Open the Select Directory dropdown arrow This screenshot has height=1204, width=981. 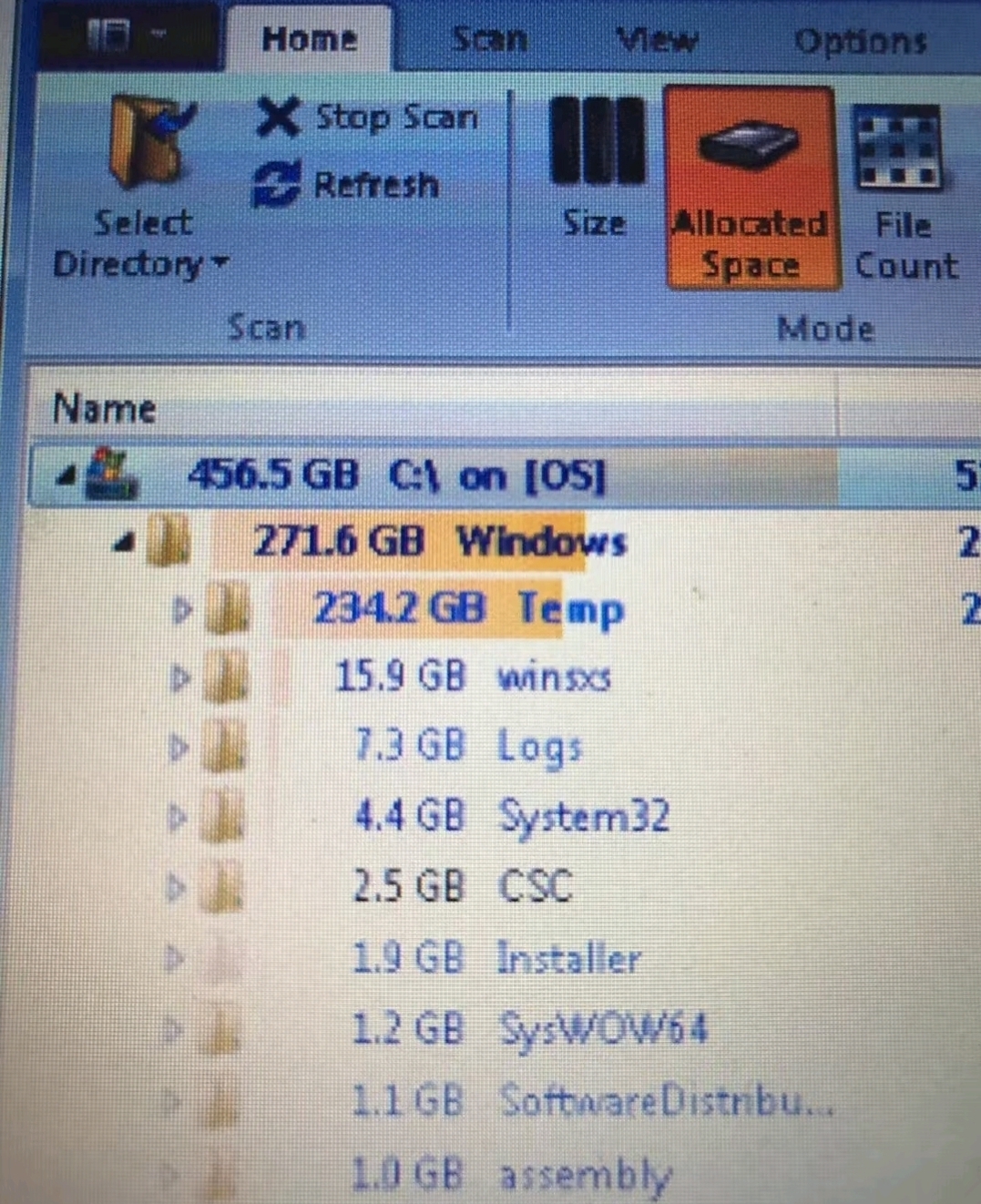point(219,263)
